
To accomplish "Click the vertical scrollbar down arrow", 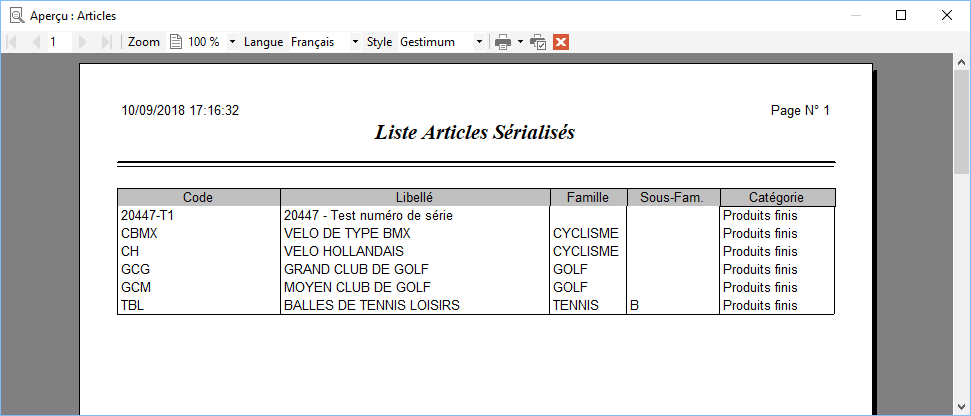I will coord(962,407).
